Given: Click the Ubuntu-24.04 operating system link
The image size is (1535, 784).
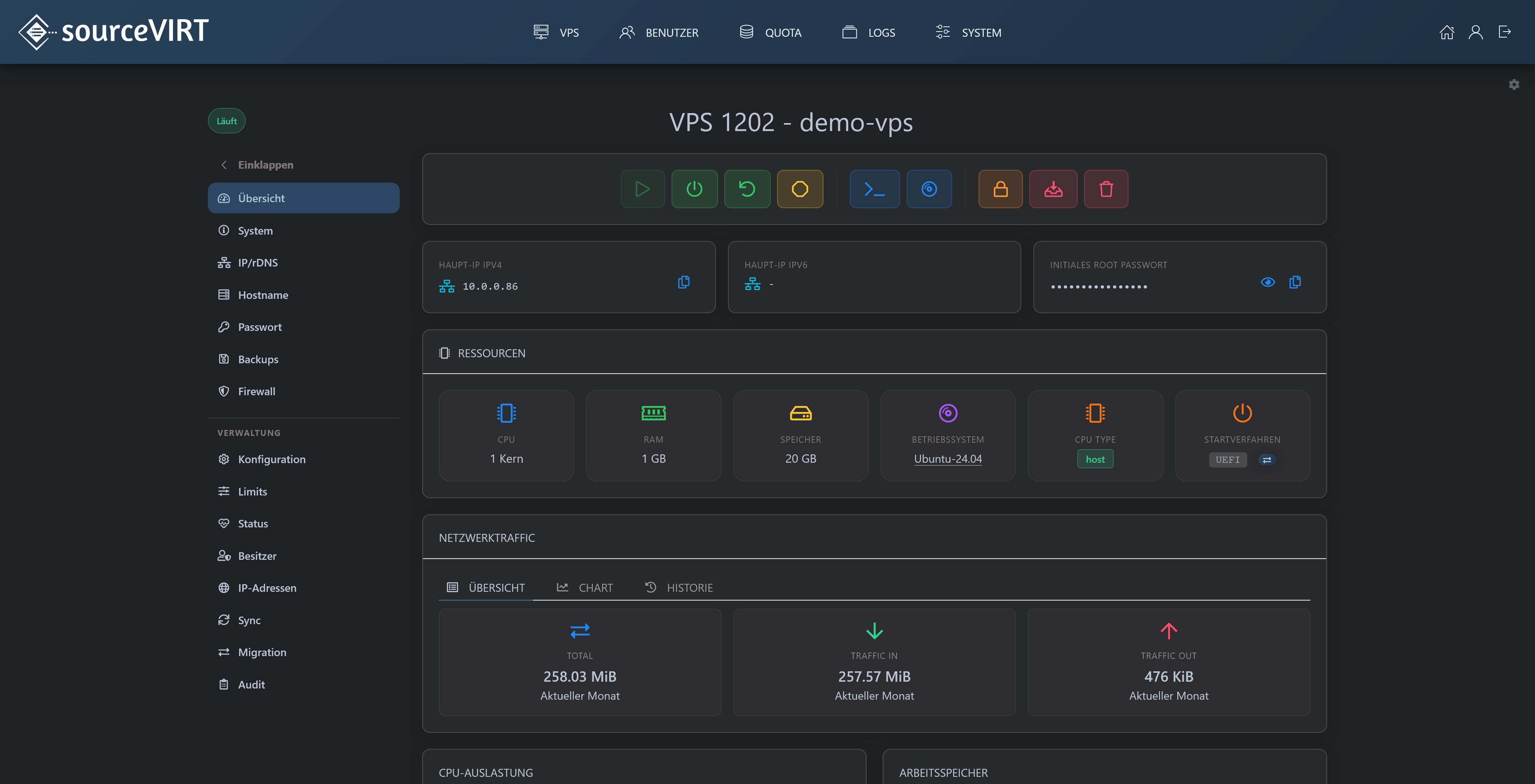Looking at the screenshot, I should click(x=947, y=459).
